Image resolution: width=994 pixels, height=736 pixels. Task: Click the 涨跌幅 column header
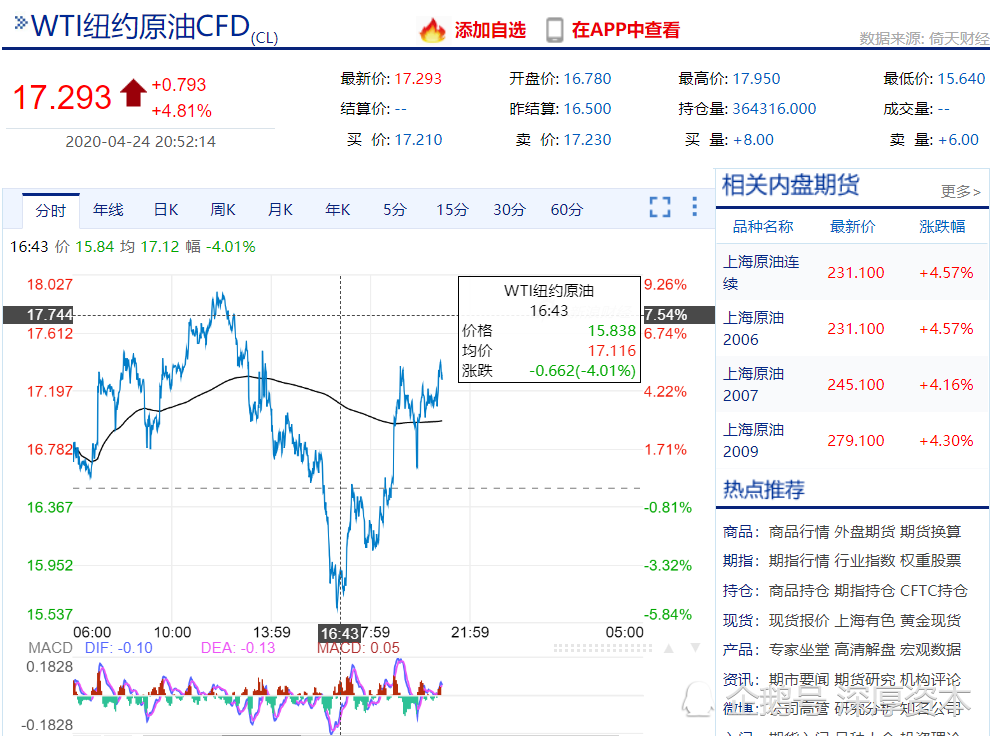[x=942, y=226]
